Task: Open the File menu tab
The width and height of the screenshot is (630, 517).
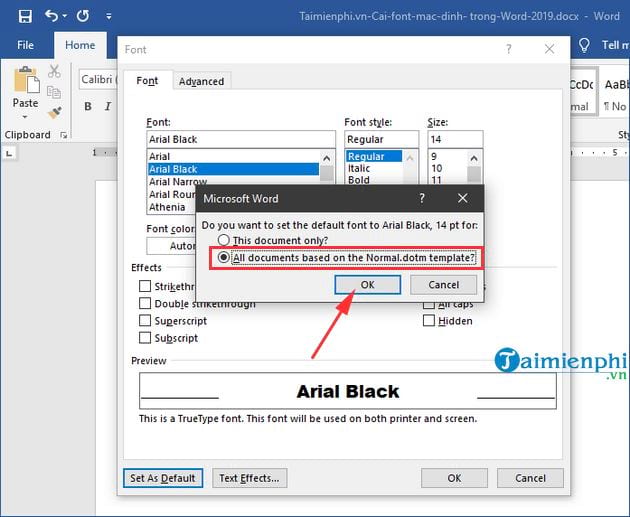Action: coord(25,45)
